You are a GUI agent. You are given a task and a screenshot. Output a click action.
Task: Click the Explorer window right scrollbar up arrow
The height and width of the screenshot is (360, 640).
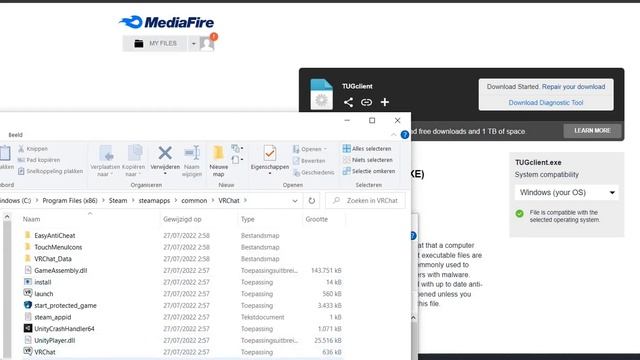click(x=413, y=318)
